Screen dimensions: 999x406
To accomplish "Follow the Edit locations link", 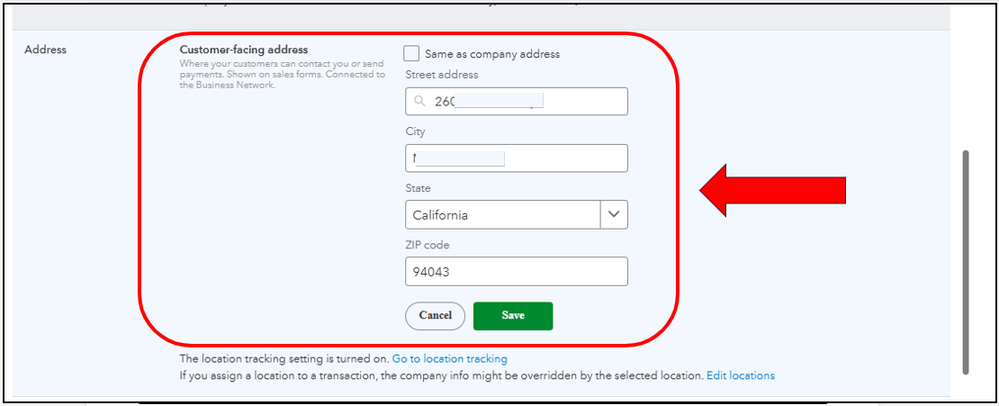I will click(x=740, y=376).
